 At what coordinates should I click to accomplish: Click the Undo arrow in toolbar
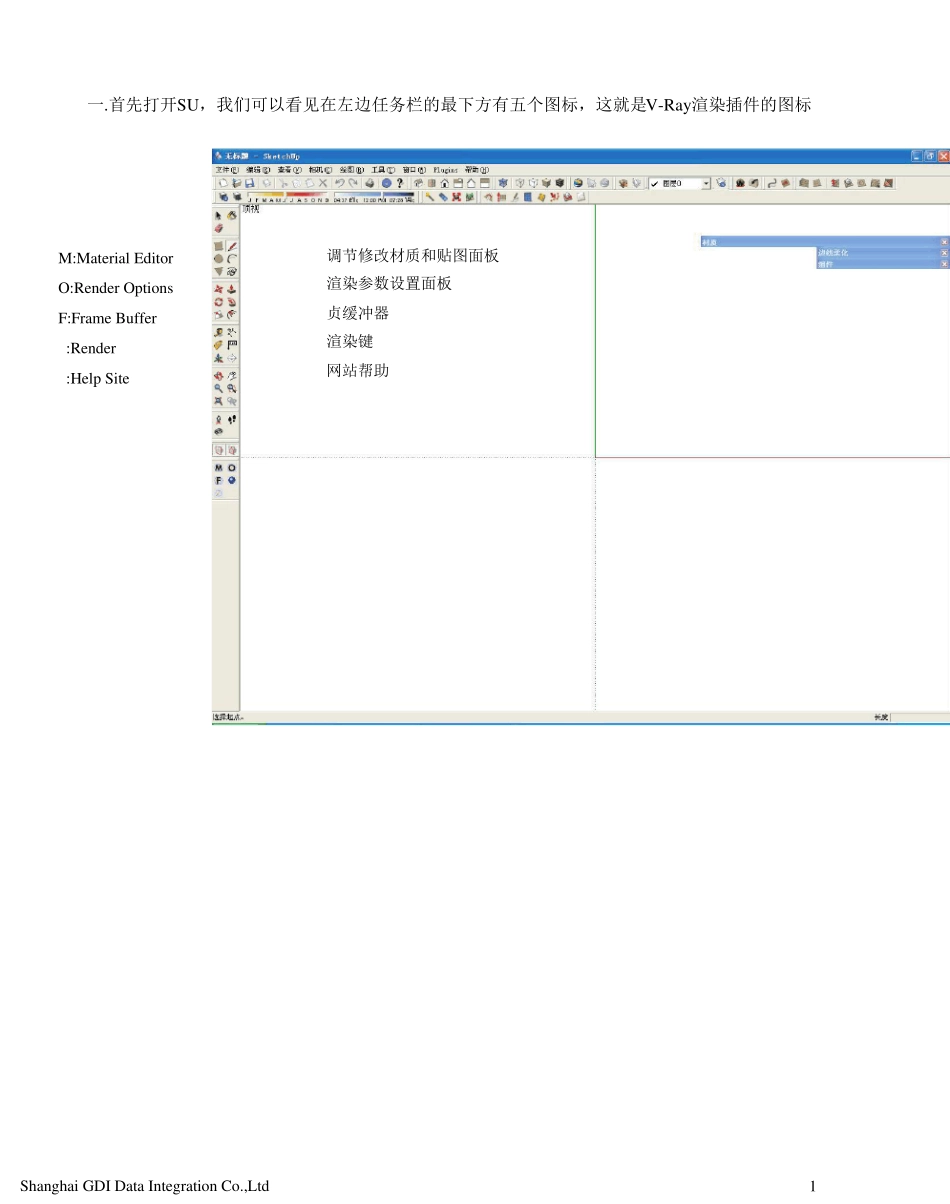pos(340,183)
